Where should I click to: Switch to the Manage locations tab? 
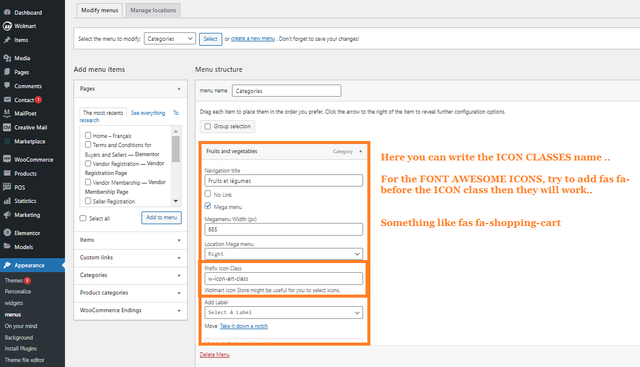(153, 10)
